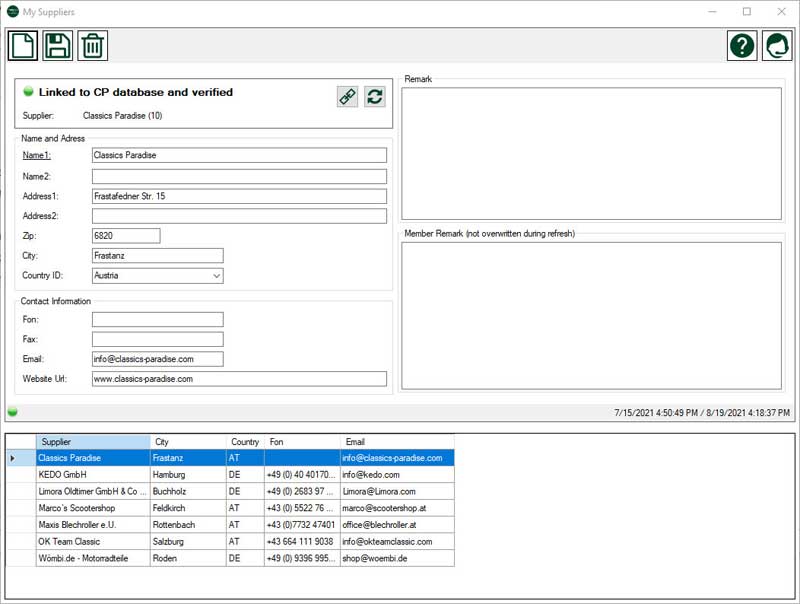Viewport: 800px width, 604px height.
Task: Select the Classics Paradise row
Action: pyautogui.click(x=230, y=458)
